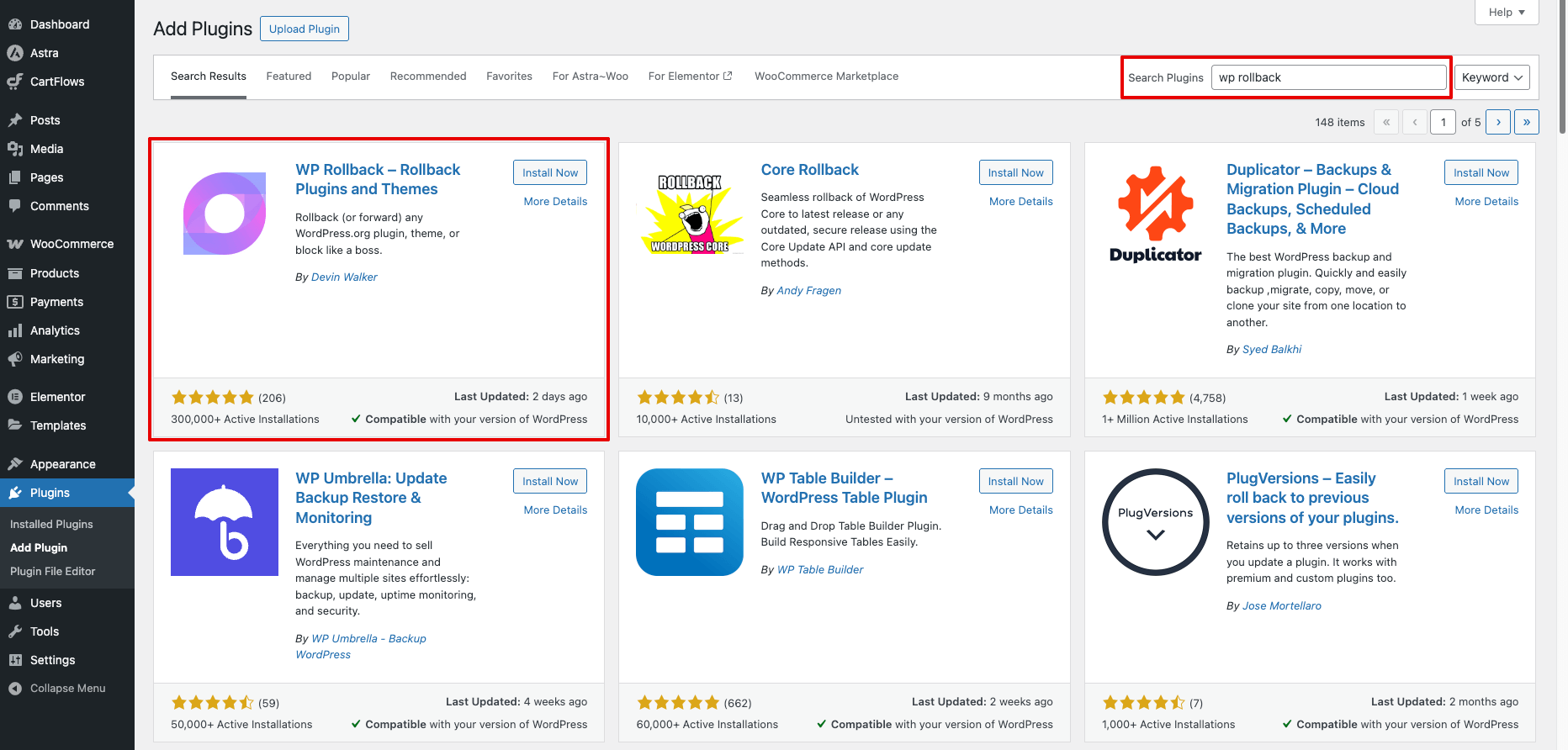Open Plugin File Editor submenu item
Screen dimensions: 1568x750
click(52, 571)
